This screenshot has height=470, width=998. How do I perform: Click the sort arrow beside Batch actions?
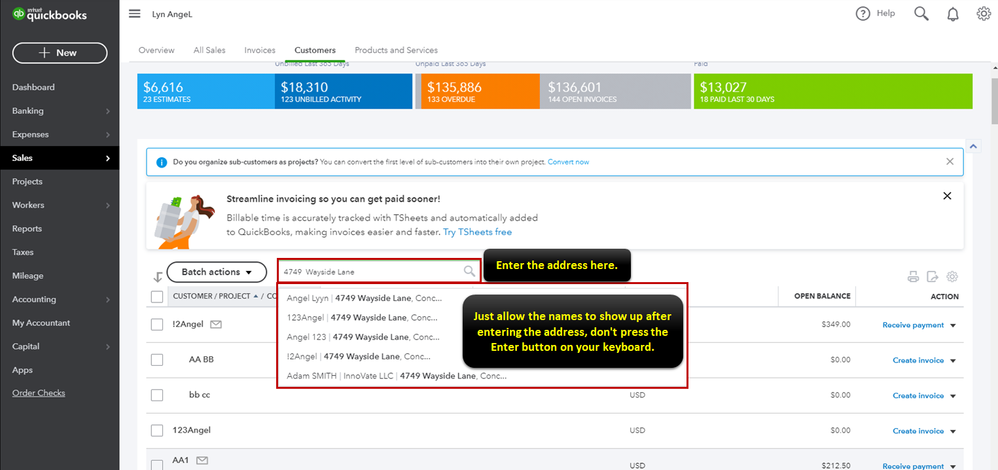pos(158,277)
